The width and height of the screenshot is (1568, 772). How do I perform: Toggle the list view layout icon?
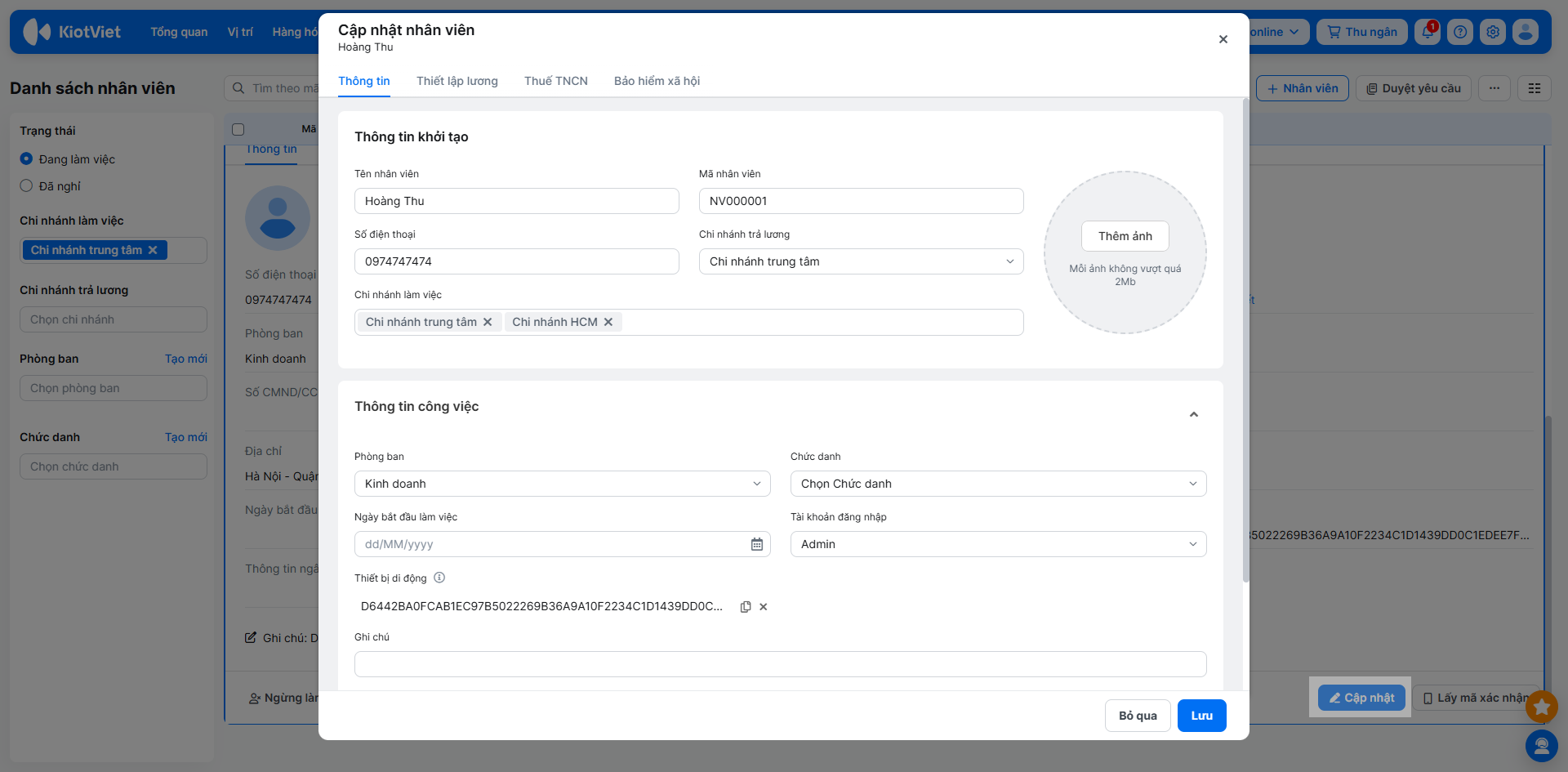pos(1535,88)
